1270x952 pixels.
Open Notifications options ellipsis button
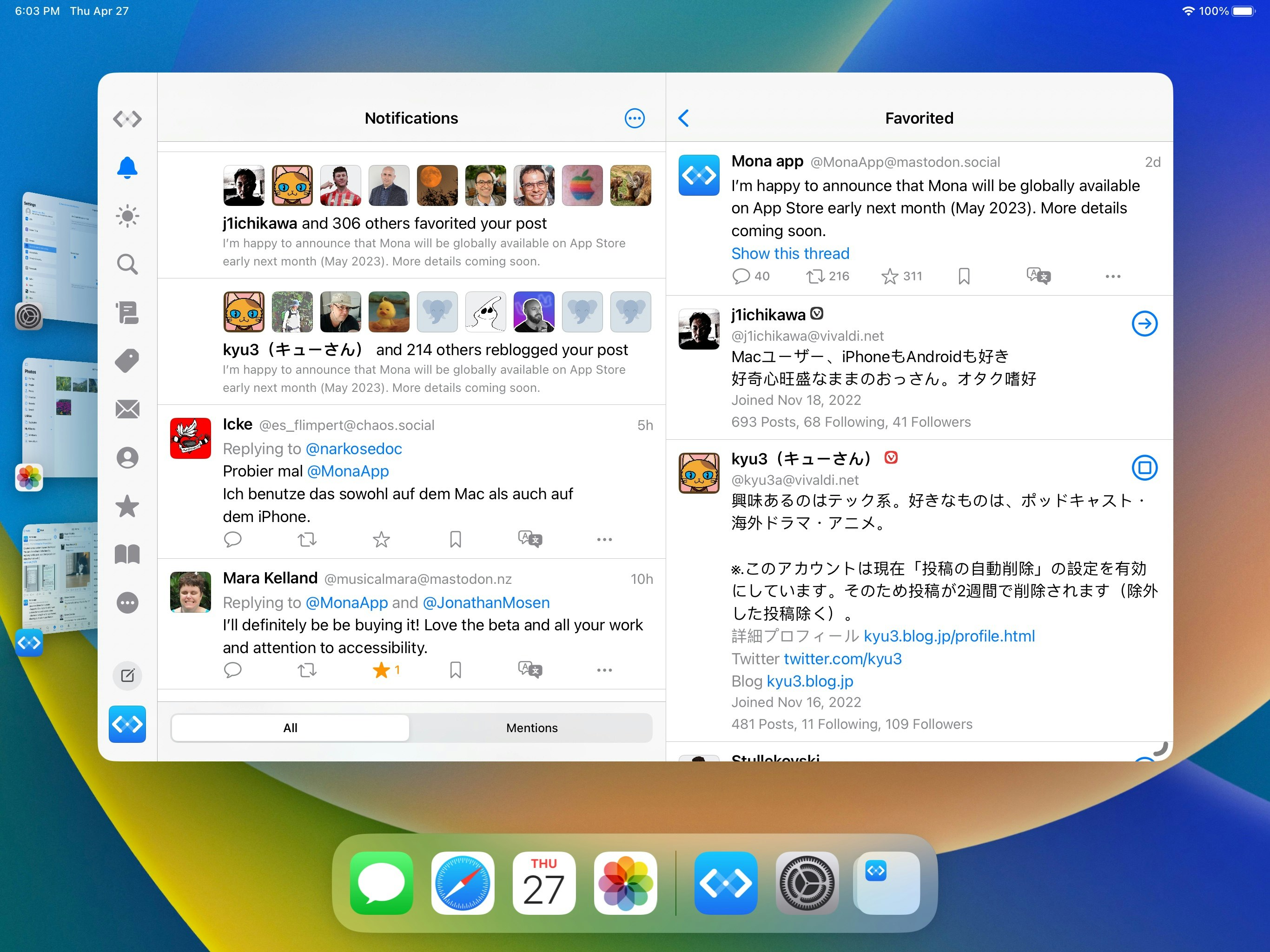click(635, 118)
